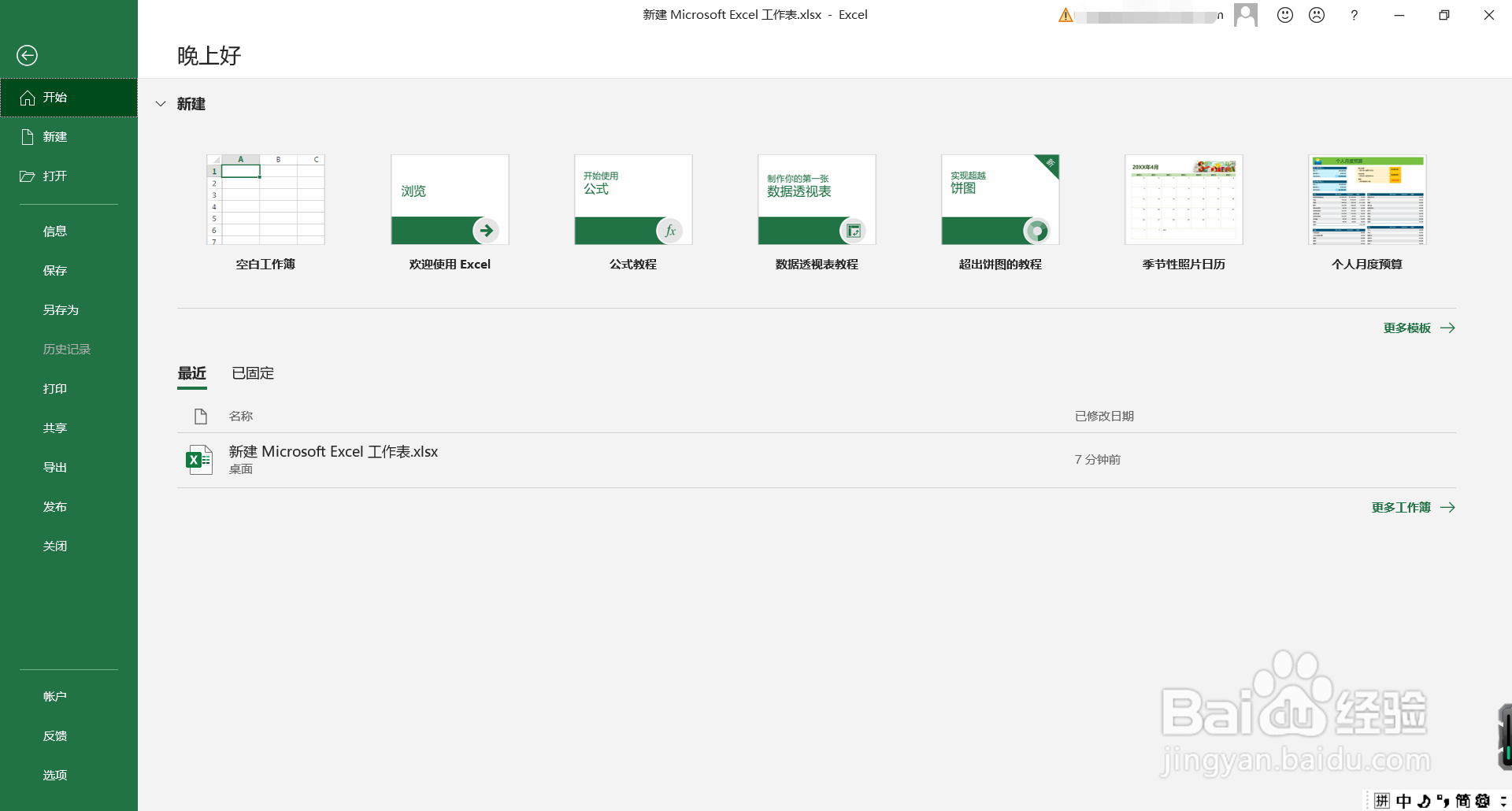Open the 个人月度预算 template
The height and width of the screenshot is (811, 1512).
click(1367, 213)
